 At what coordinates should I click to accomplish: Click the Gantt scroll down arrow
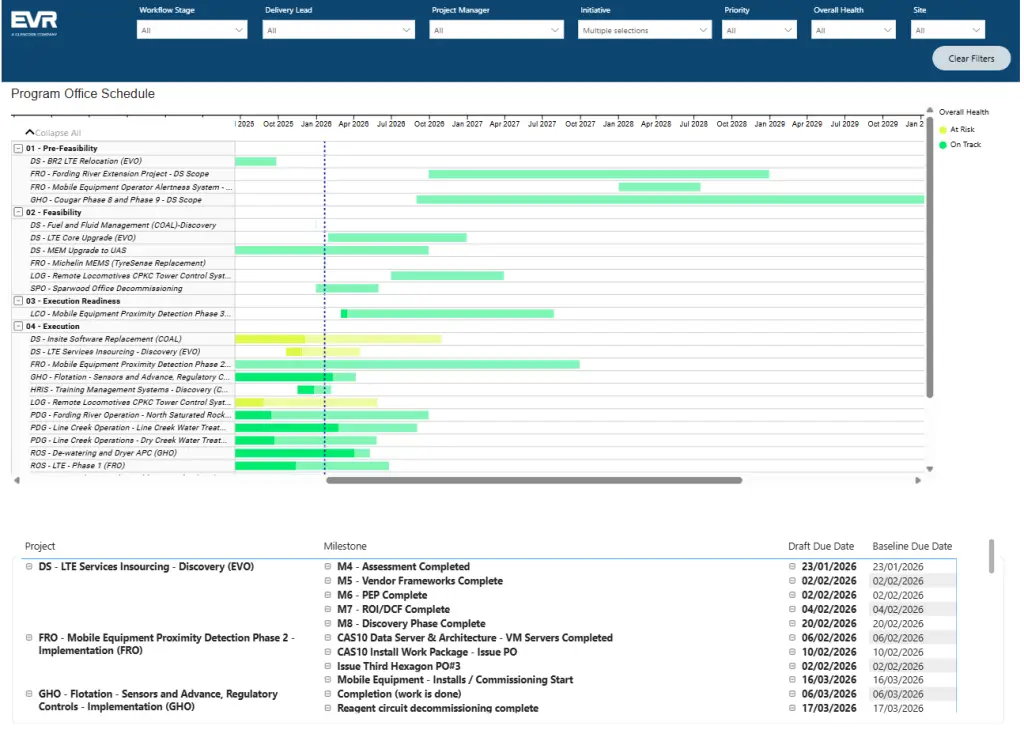[929, 468]
